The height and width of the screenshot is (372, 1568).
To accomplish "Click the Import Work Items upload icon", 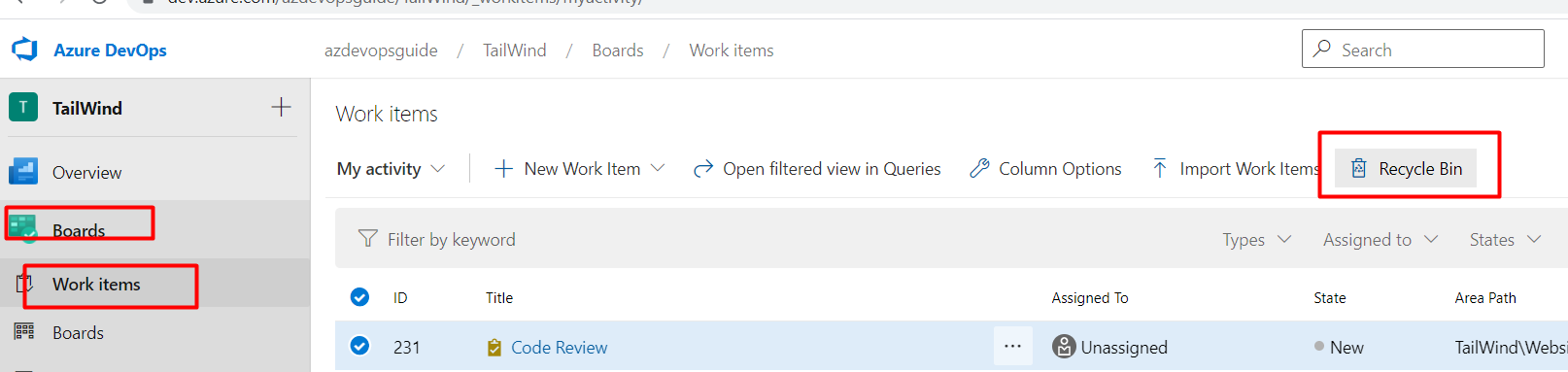I will (x=1160, y=168).
